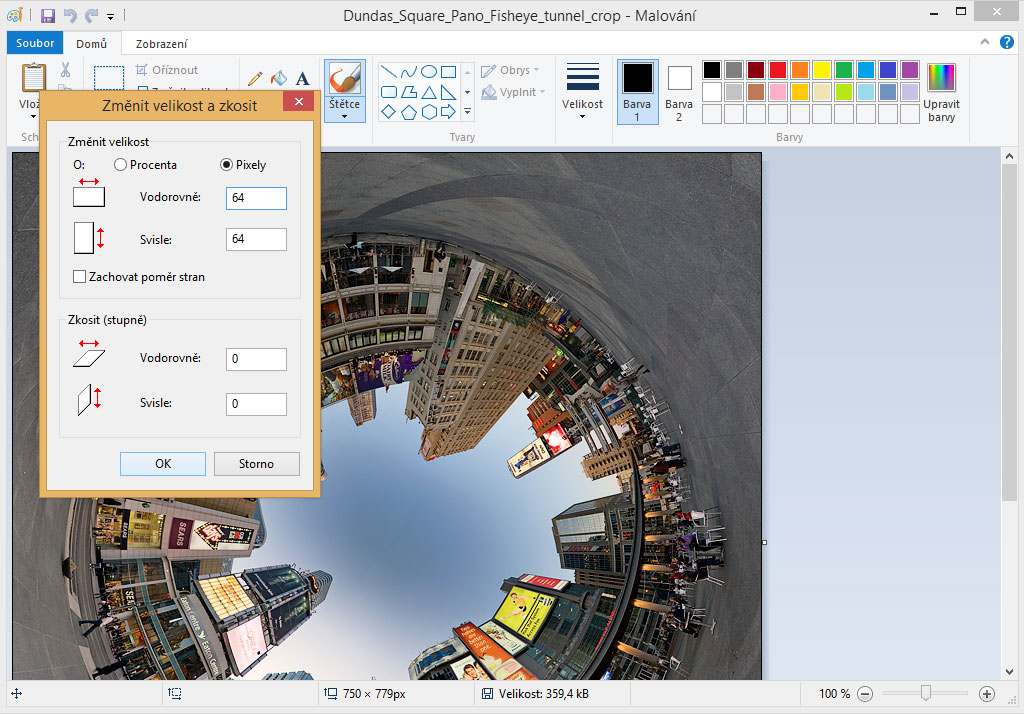Confirm the resize dialog with OK
Screen dimensions: 1024x714
pyautogui.click(x=163, y=464)
